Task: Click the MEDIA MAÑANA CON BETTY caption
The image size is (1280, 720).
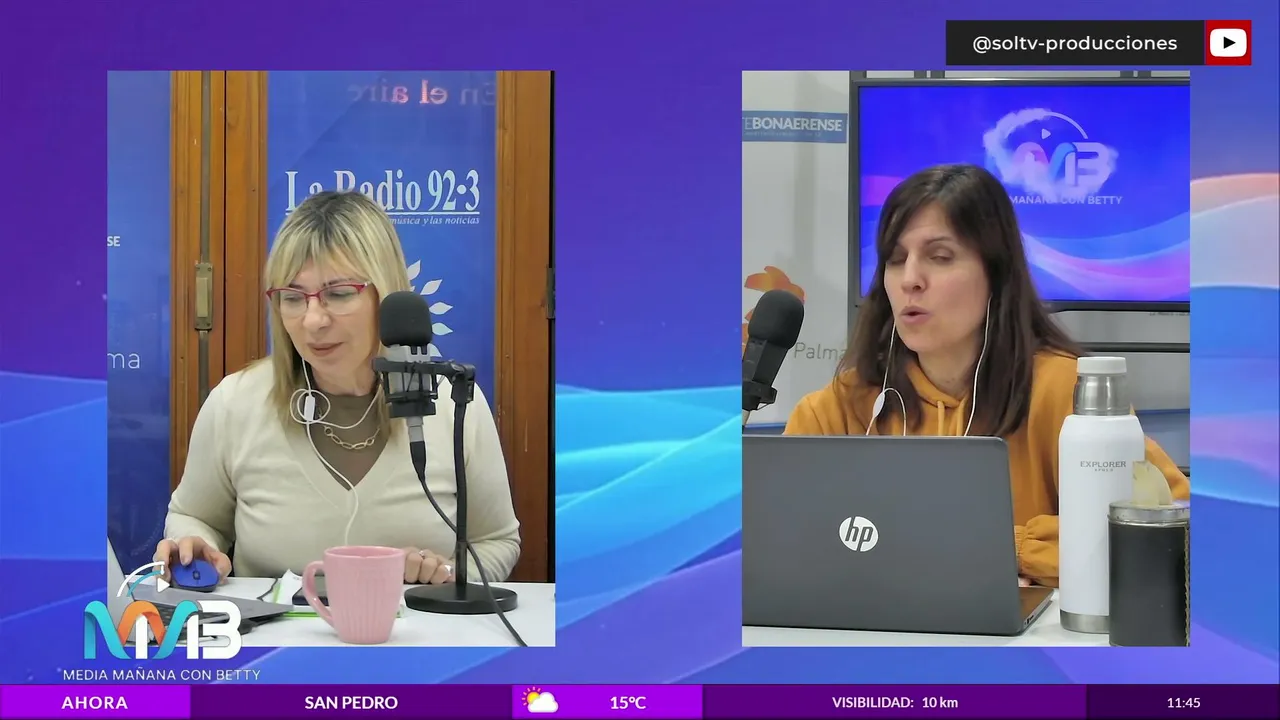Action: 162,675
